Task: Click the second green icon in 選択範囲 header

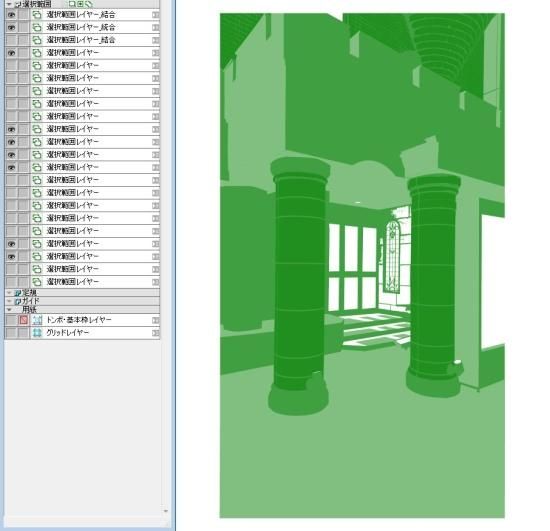Action: pos(80,4)
